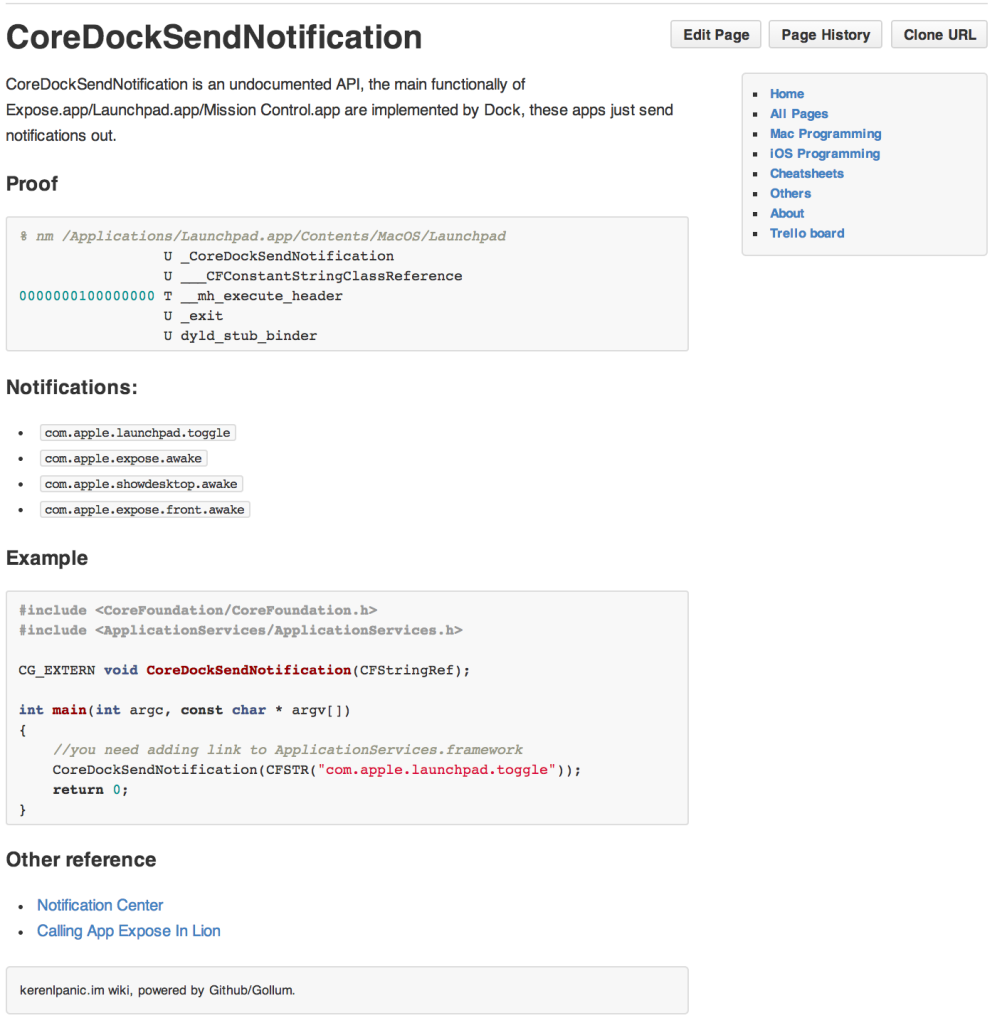Navigate to Mac Programming
The height and width of the screenshot is (1023, 1002).
825,134
